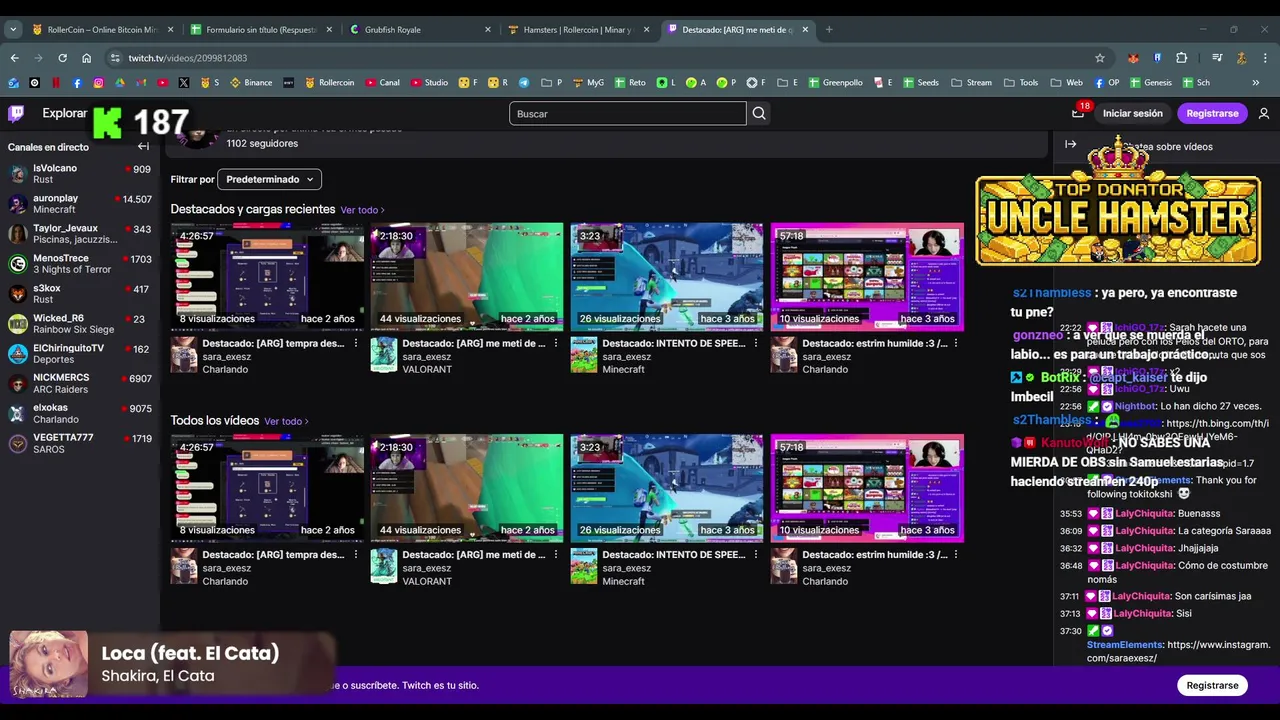Play the 2:18:30 thumbnail in Todos los vídeos
Viewport: 1280px width, 720px height.
pyautogui.click(x=467, y=488)
